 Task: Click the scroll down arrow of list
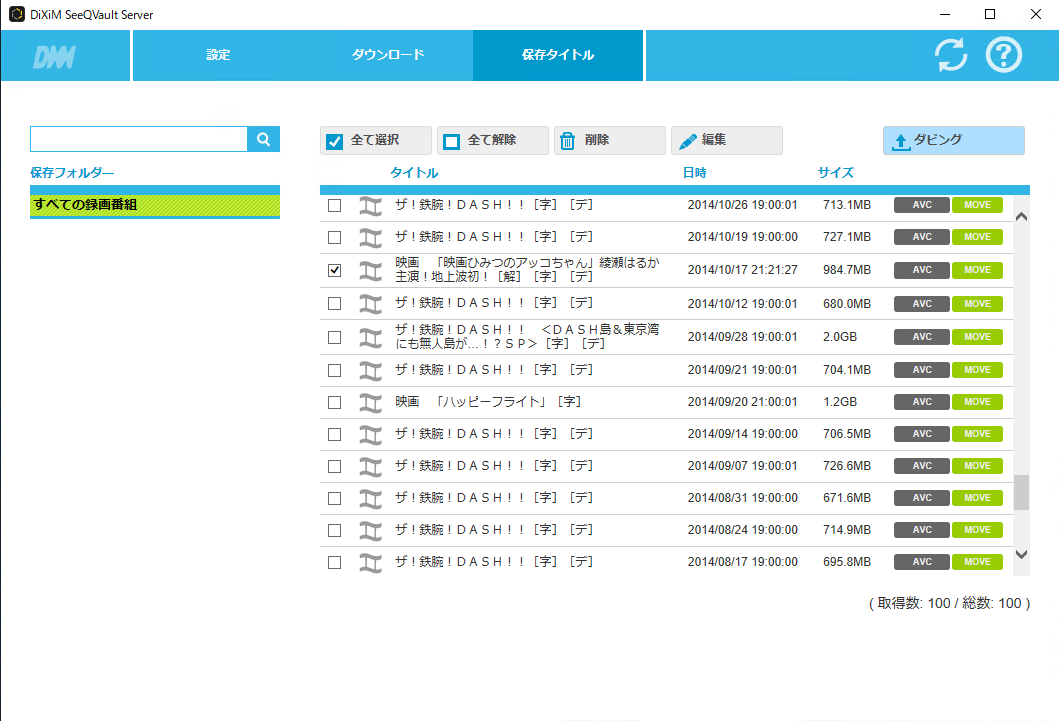(1021, 554)
